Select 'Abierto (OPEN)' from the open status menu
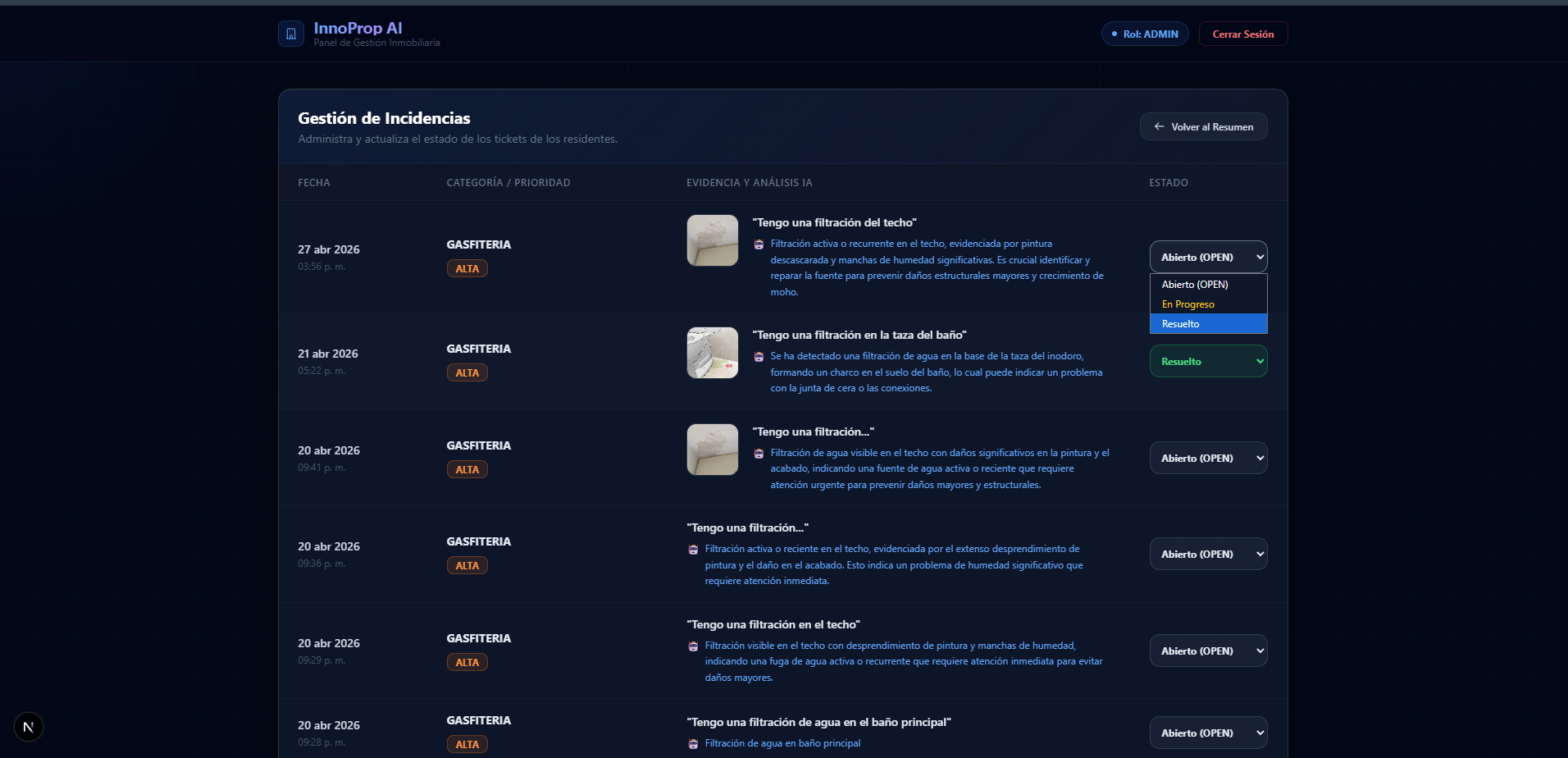1568x758 pixels. click(x=1195, y=284)
